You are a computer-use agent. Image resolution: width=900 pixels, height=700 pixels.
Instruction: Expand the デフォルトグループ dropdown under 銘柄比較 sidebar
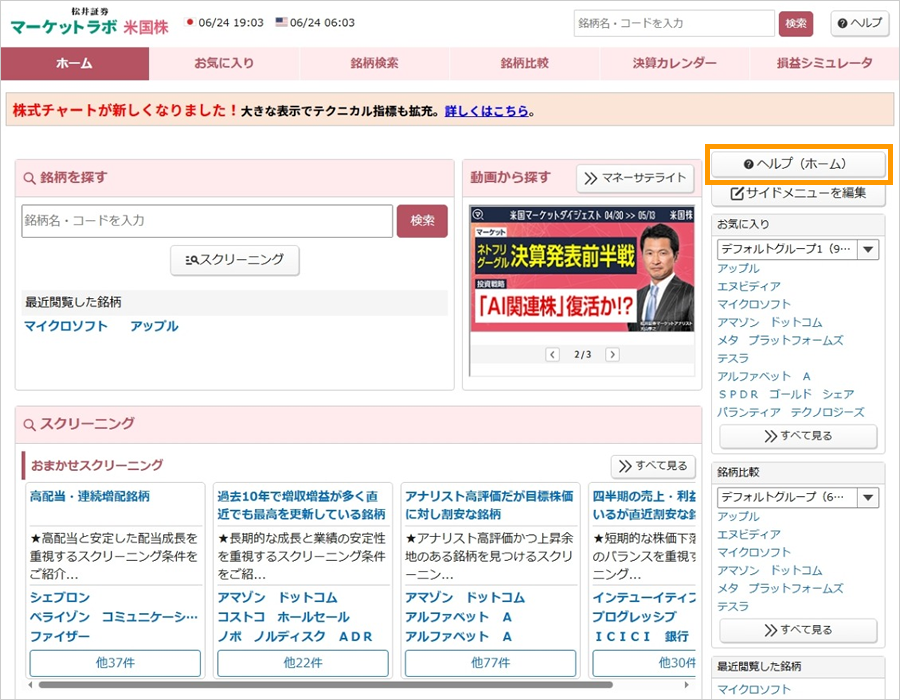(x=798, y=497)
